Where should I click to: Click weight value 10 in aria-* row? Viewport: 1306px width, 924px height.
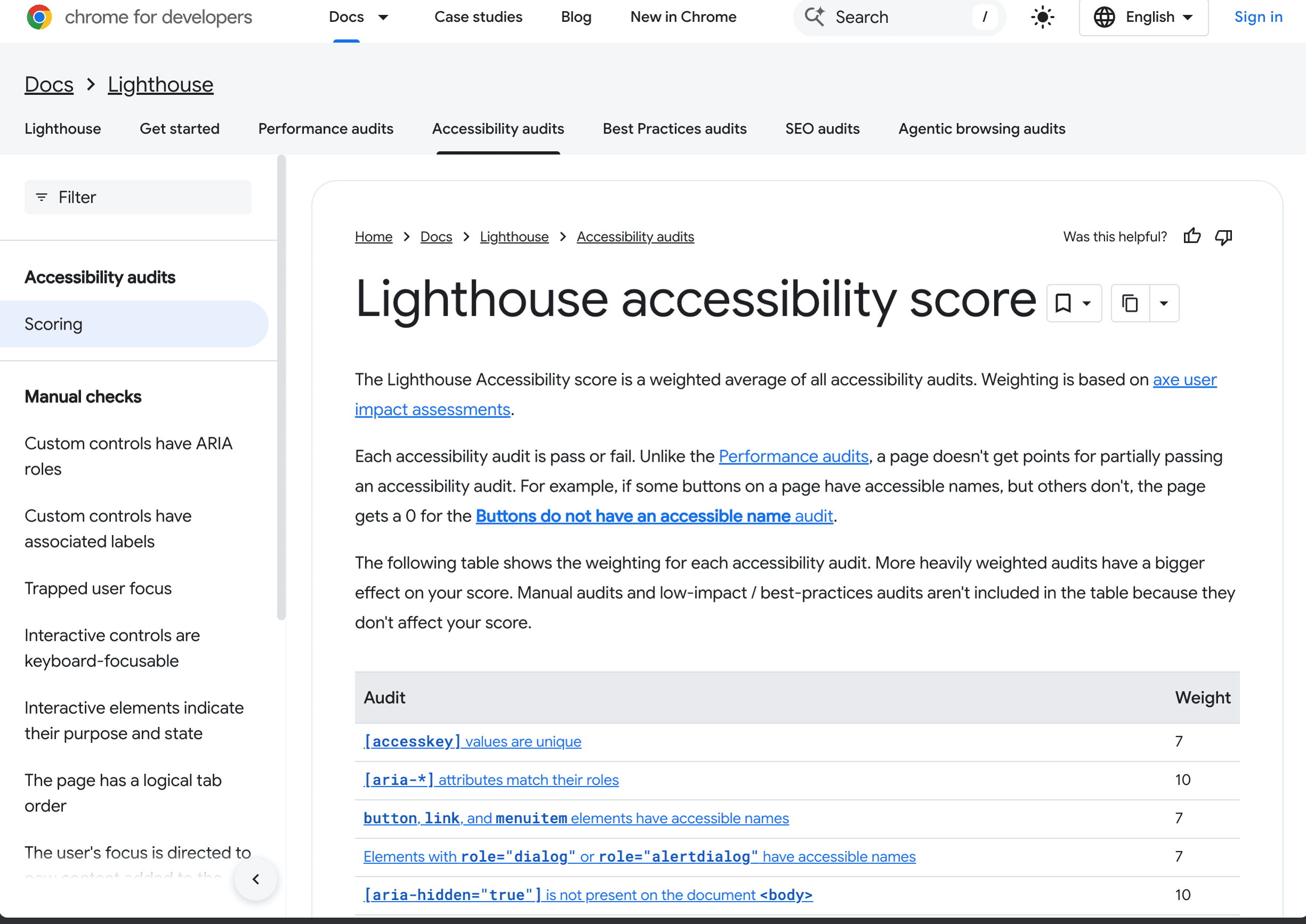click(x=1183, y=780)
